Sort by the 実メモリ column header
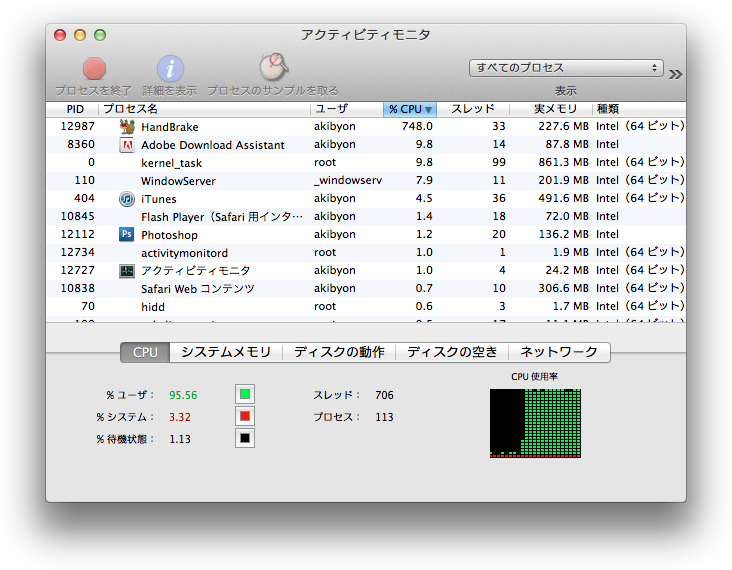The width and height of the screenshot is (732, 570). click(x=551, y=109)
